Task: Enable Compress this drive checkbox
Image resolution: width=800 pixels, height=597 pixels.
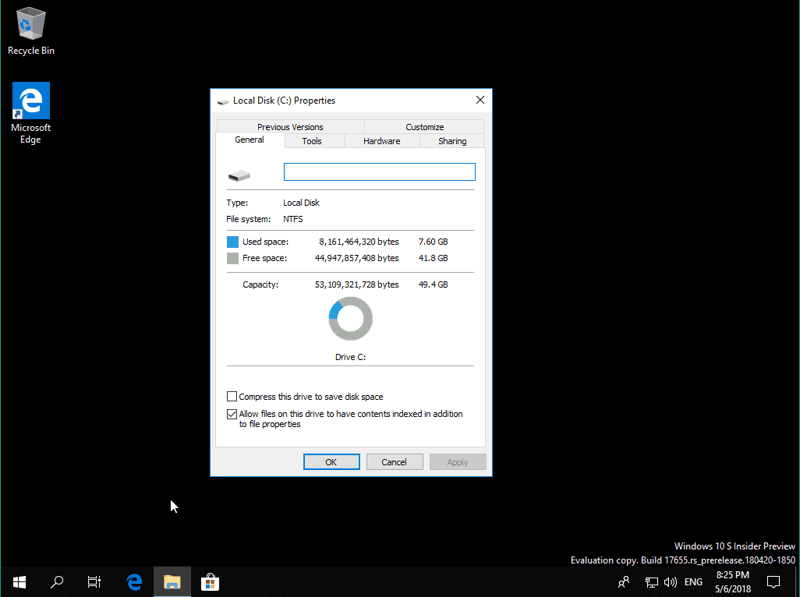Action: point(232,396)
